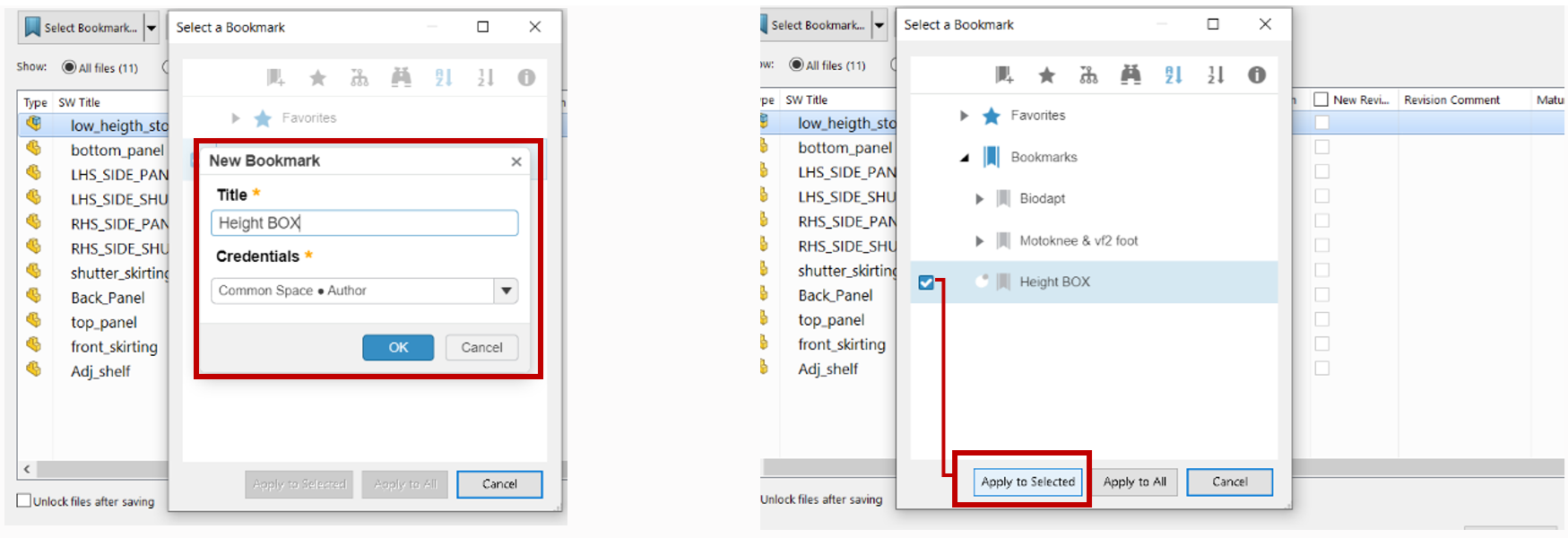The image size is (1568, 538).
Task: Click the part icon beside bottom_panel in left list
Action: (x=34, y=148)
